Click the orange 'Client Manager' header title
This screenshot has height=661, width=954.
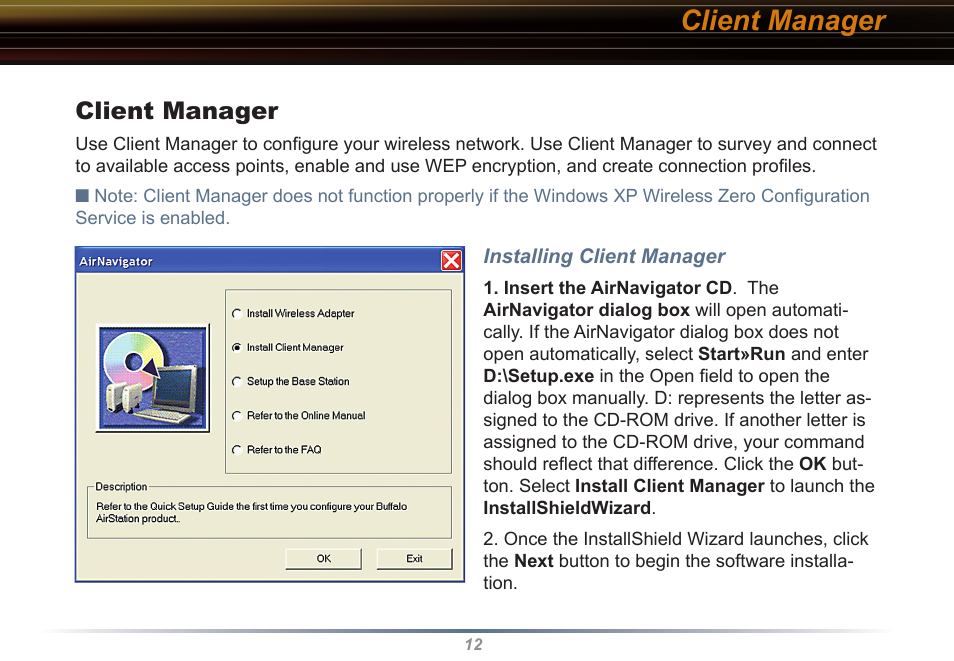(x=783, y=21)
